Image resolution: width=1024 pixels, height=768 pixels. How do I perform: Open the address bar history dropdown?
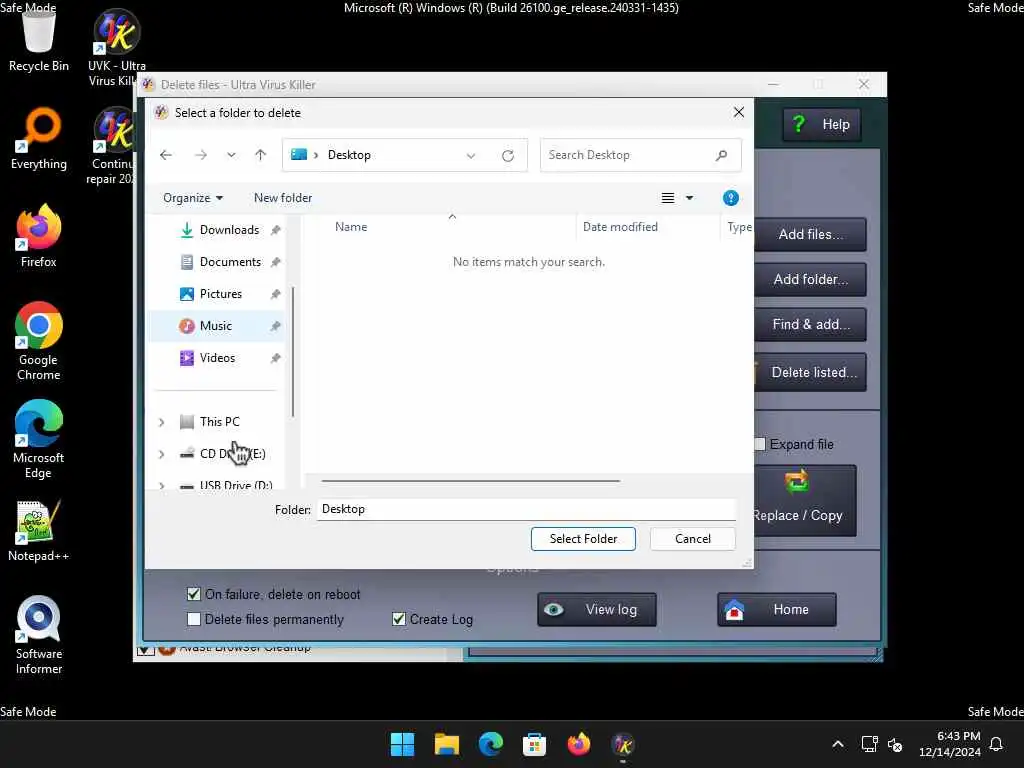pyautogui.click(x=471, y=155)
